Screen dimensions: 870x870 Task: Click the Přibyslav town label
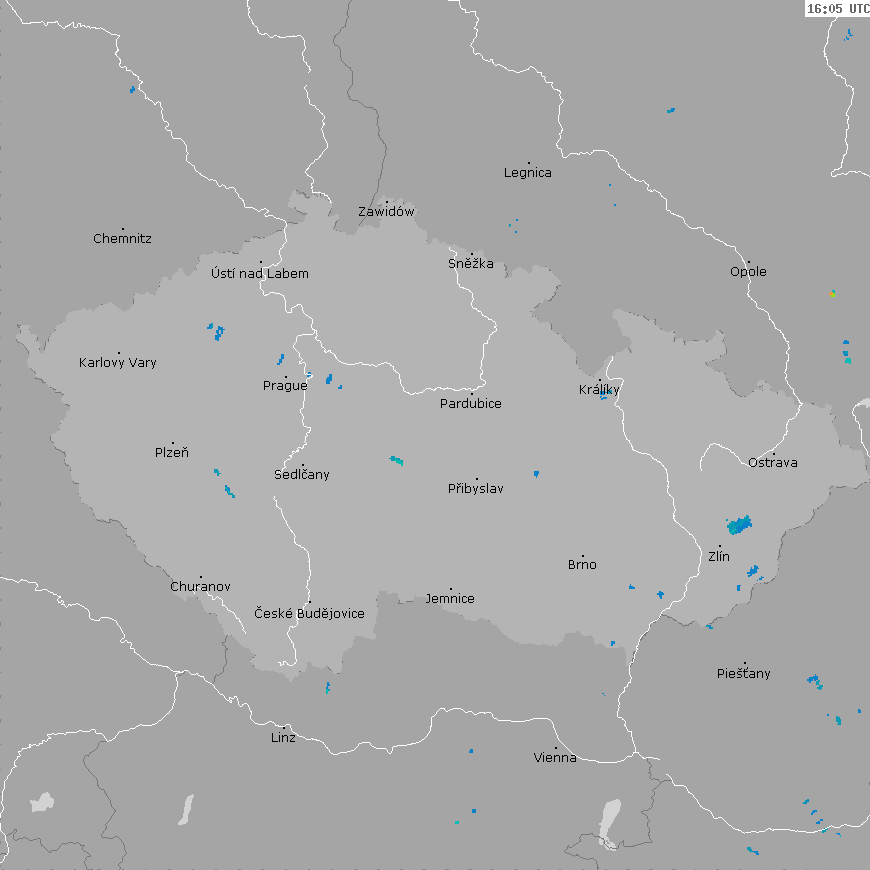[476, 489]
